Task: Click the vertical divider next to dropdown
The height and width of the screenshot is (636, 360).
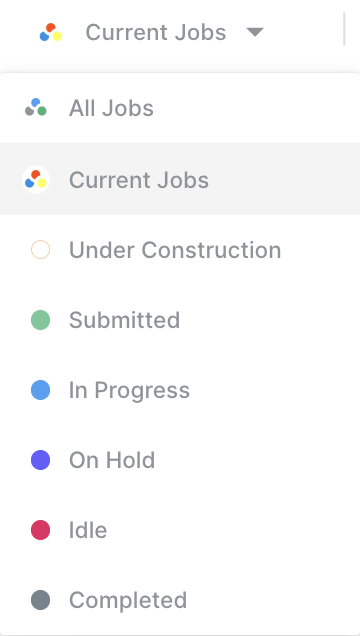Action: coord(344,29)
